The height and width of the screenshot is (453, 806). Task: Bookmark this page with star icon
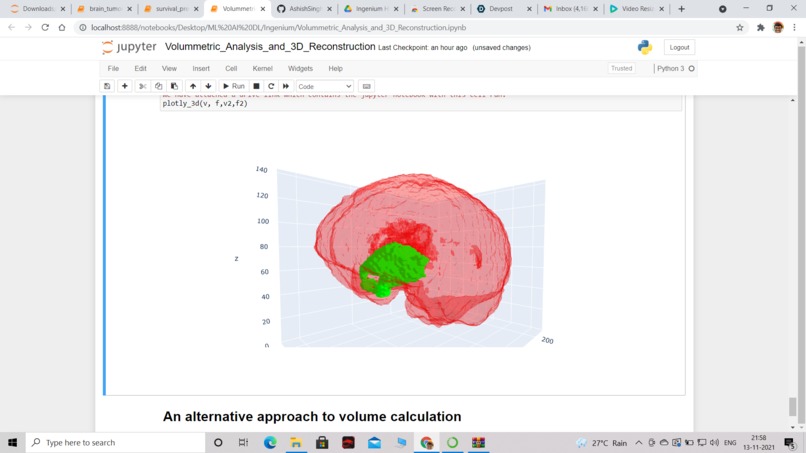click(740, 28)
